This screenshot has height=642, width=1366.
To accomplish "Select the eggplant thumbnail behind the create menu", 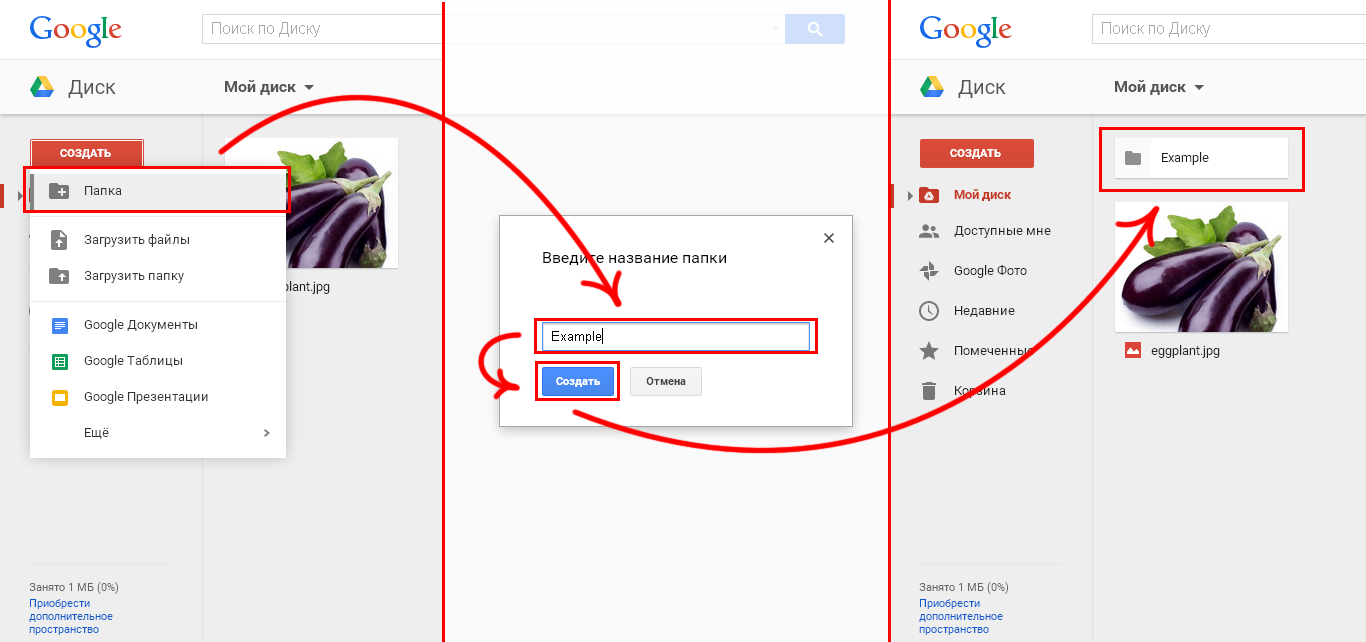I will pyautogui.click(x=342, y=203).
